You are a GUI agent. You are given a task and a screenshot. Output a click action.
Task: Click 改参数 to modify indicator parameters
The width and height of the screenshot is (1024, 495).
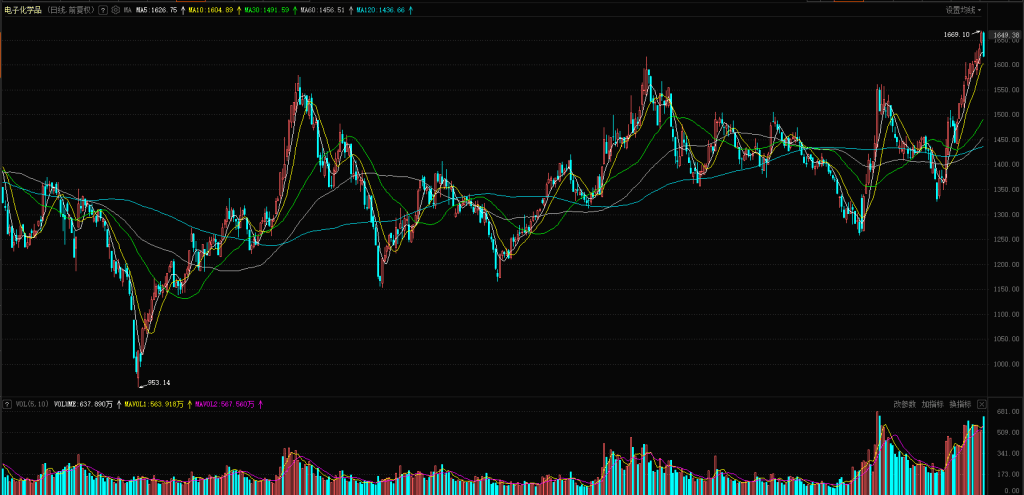(x=904, y=405)
